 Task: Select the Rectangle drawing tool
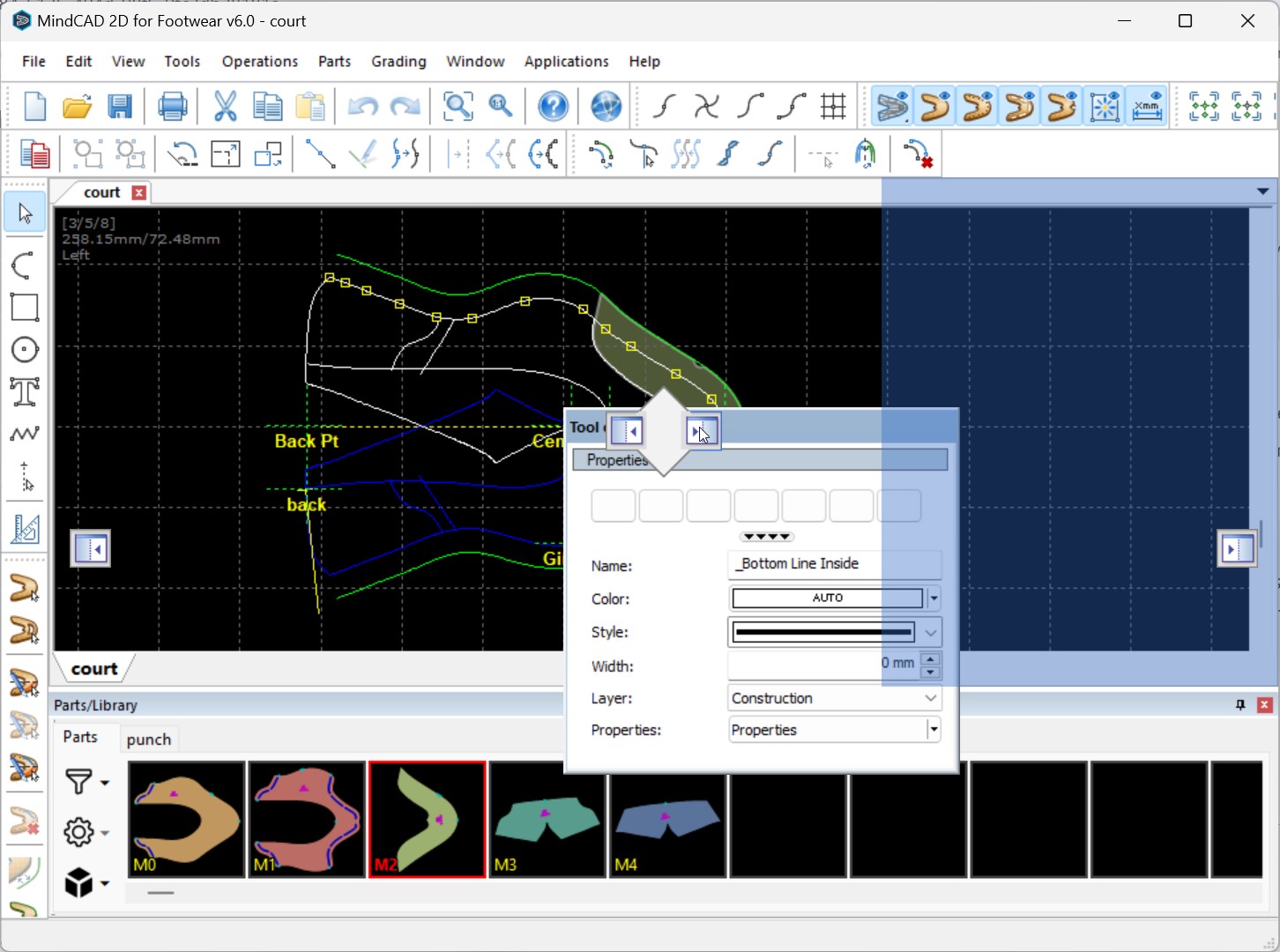coord(24,307)
